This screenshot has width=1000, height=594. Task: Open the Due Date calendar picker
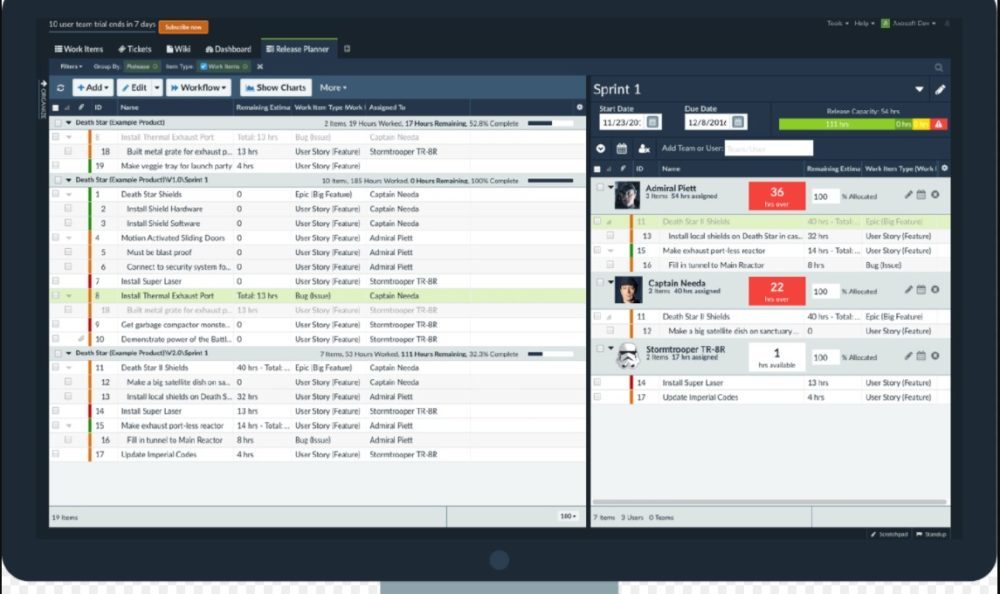[738, 122]
